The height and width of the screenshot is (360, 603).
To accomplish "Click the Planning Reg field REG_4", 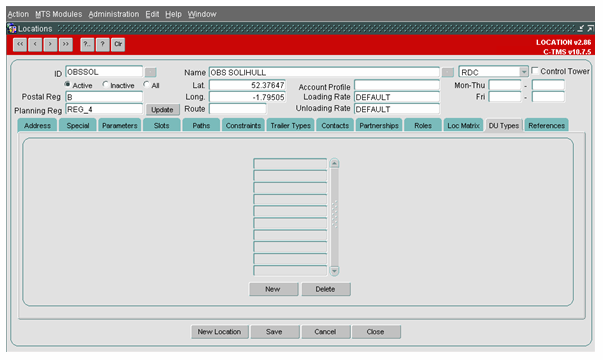I will pos(104,109).
